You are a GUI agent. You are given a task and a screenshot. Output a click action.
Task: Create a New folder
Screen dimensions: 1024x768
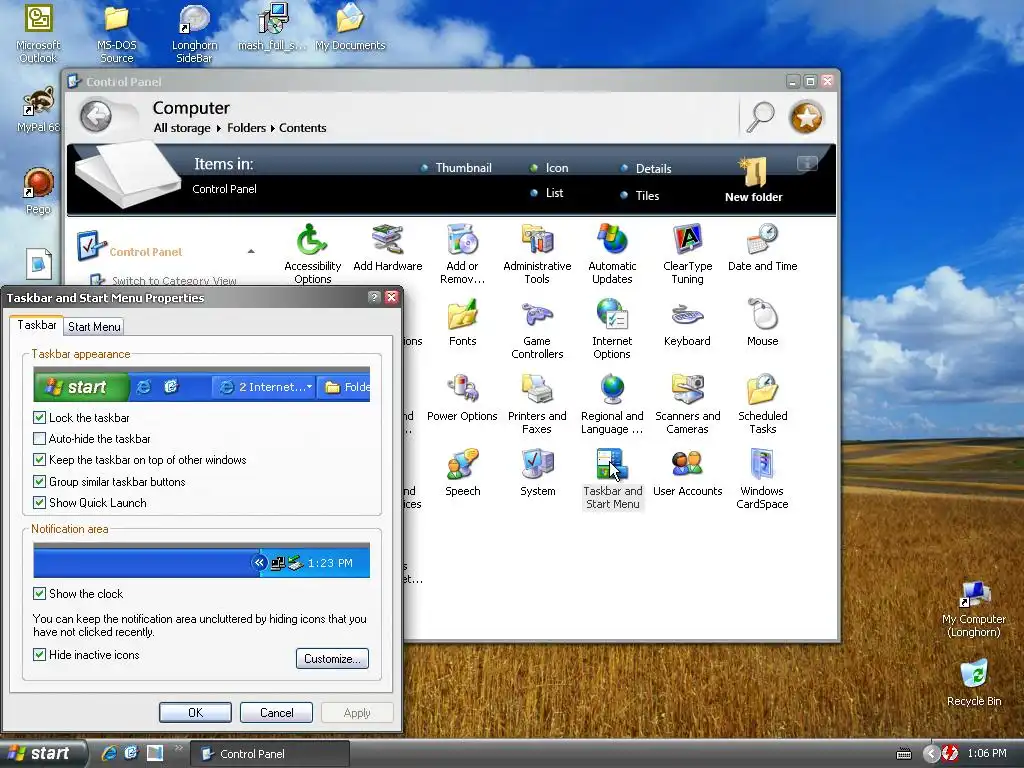point(753,180)
